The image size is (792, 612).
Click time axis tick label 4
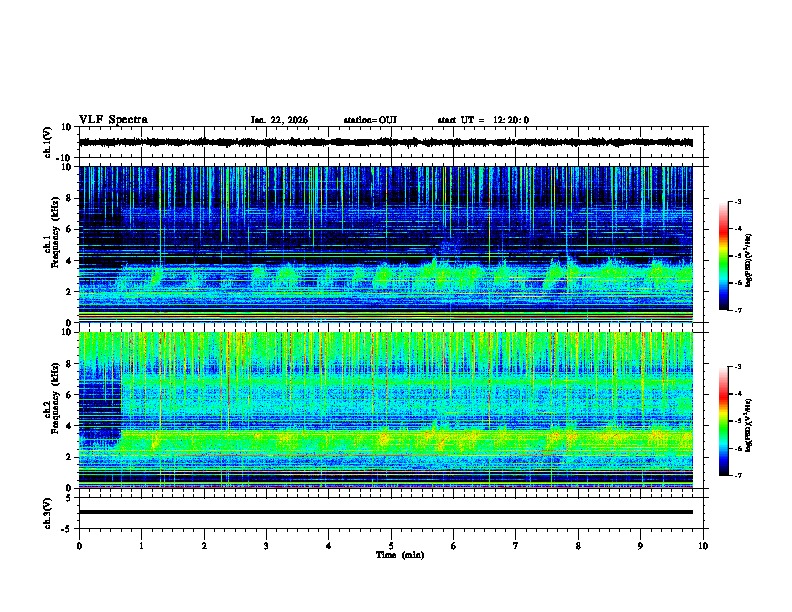[x=329, y=546]
